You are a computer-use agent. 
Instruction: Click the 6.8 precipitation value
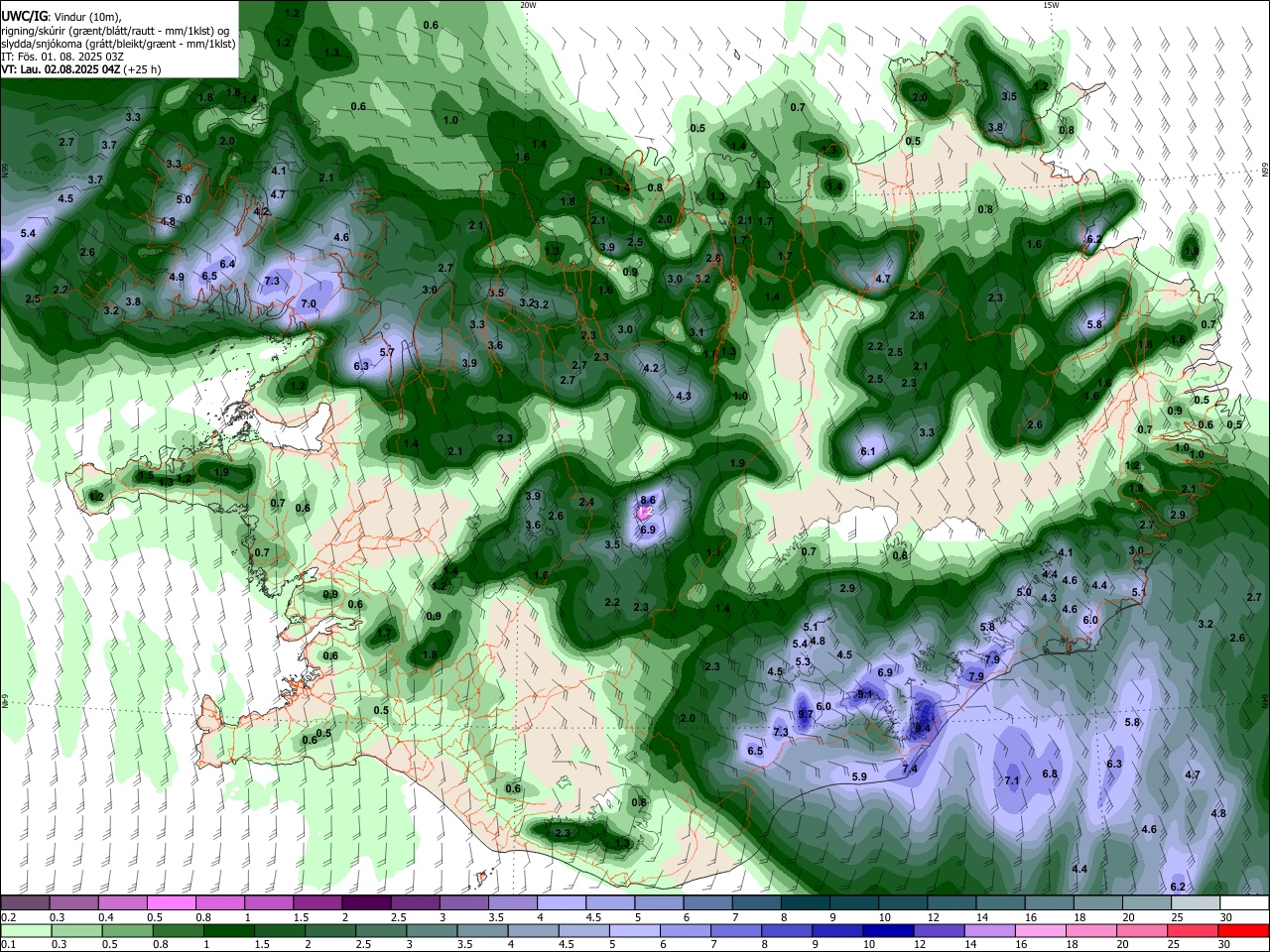coord(1050,773)
